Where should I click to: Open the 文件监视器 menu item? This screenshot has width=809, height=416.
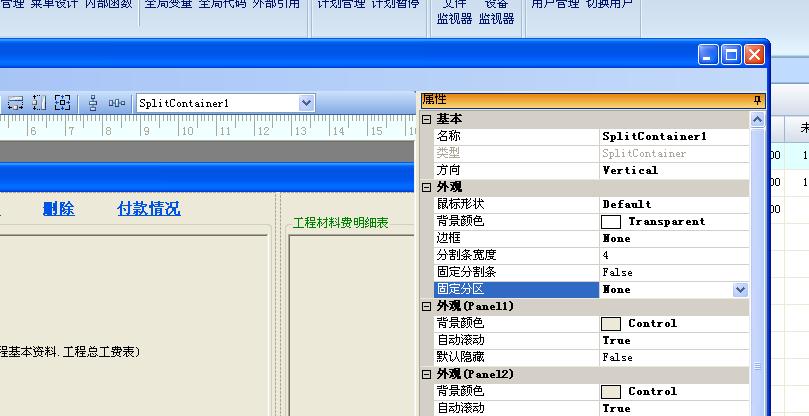[453, 12]
